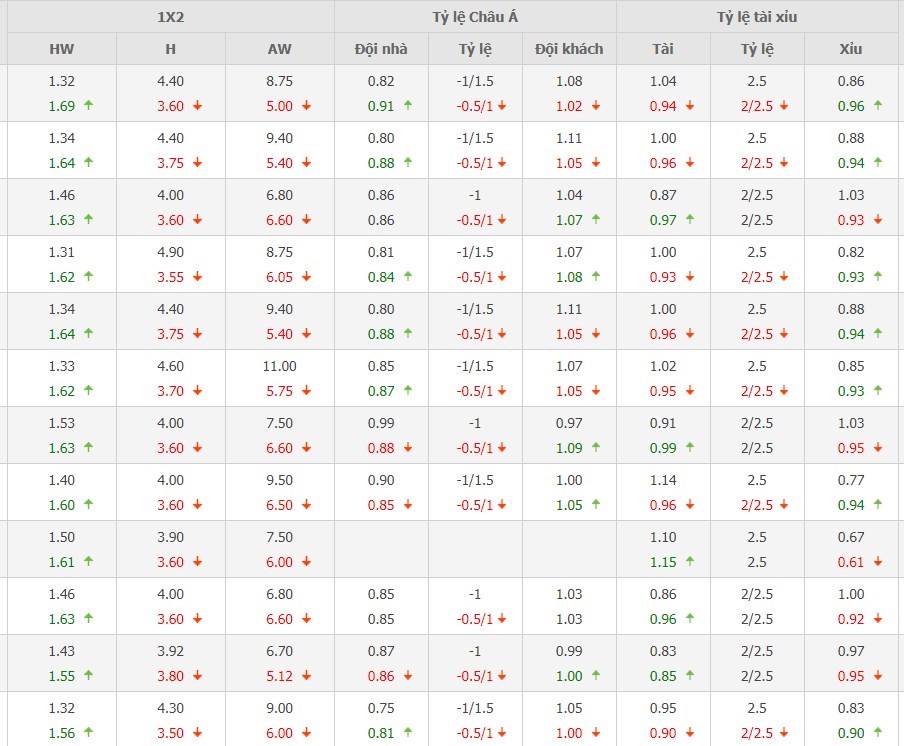904x746 pixels.
Task: Select the 1X2 header group
Action: point(170,17)
